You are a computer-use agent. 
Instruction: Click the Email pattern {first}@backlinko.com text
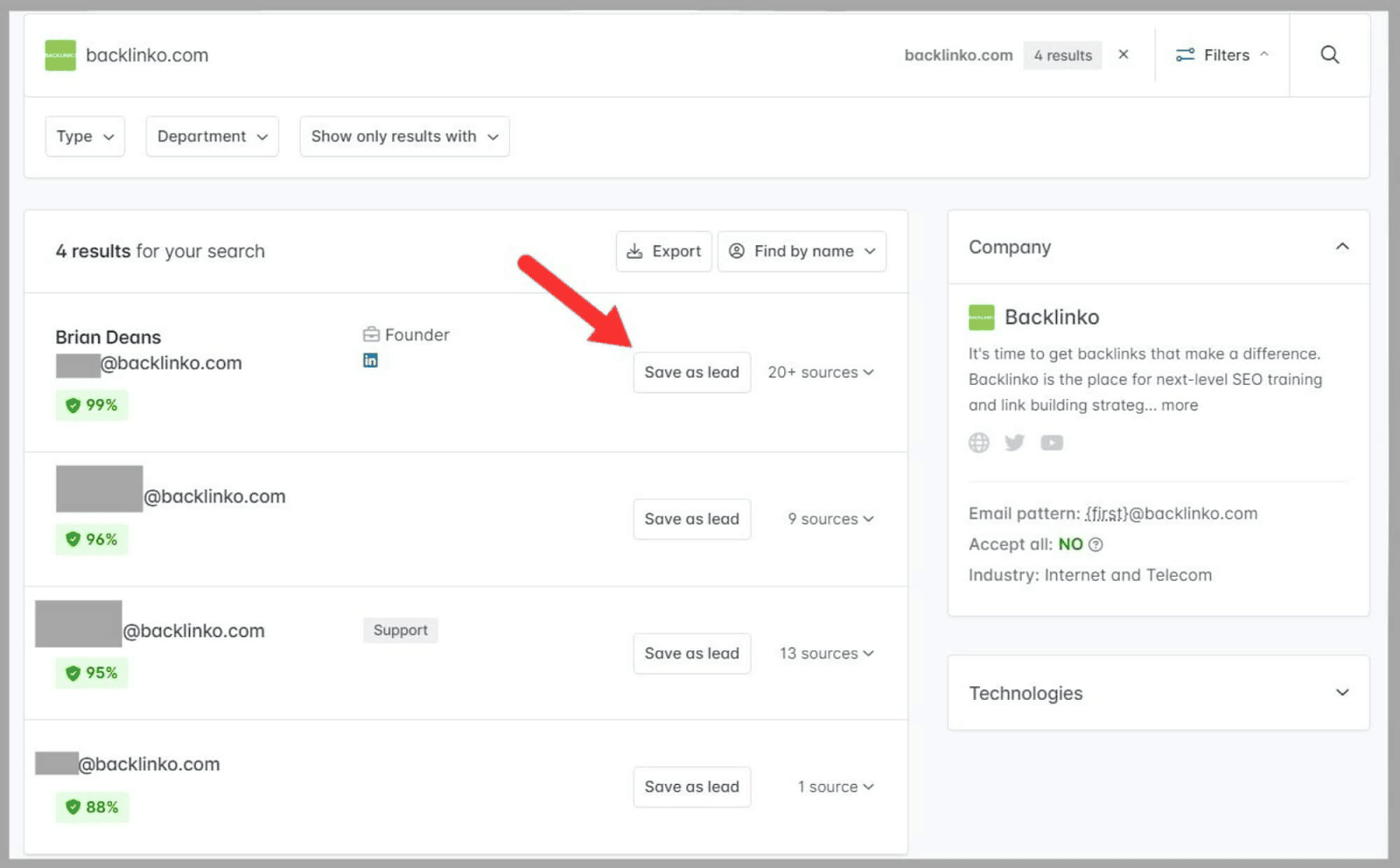(1112, 514)
